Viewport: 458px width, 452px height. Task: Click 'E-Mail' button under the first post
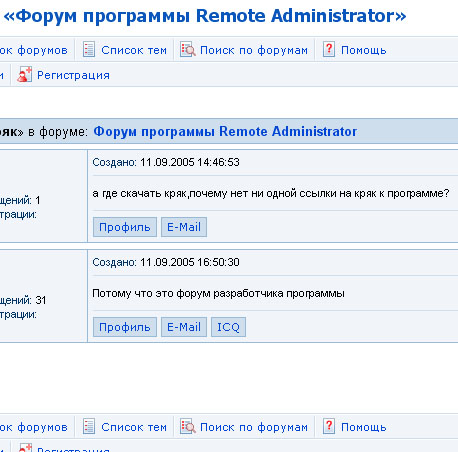tap(184, 227)
